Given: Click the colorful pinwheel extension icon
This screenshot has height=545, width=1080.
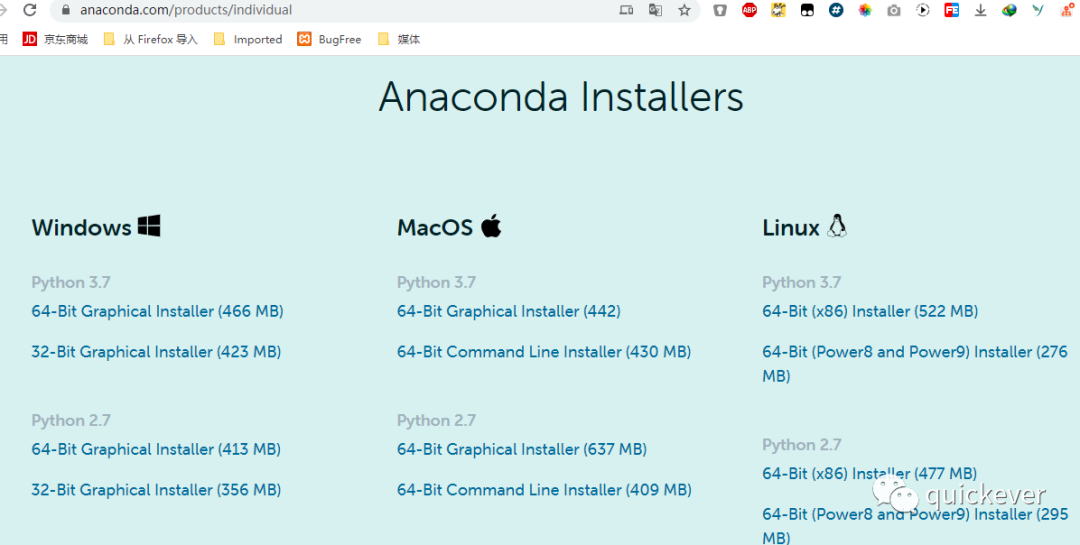Looking at the screenshot, I should point(865,10).
